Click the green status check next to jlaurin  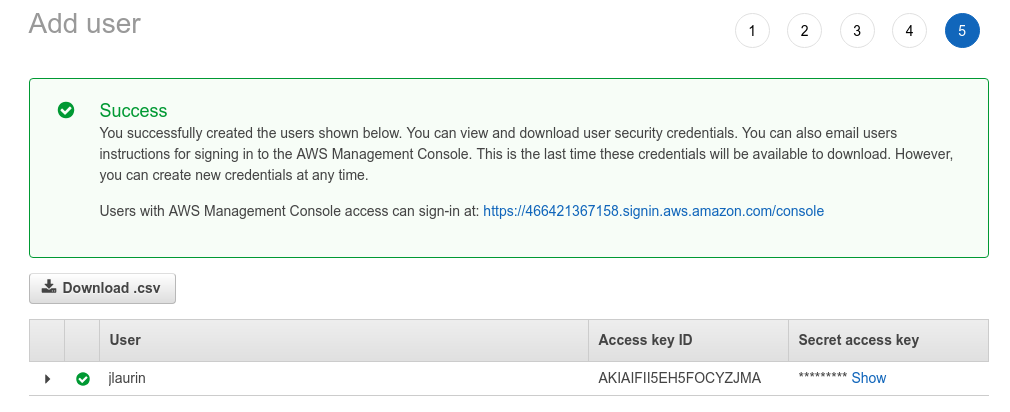pos(82,379)
